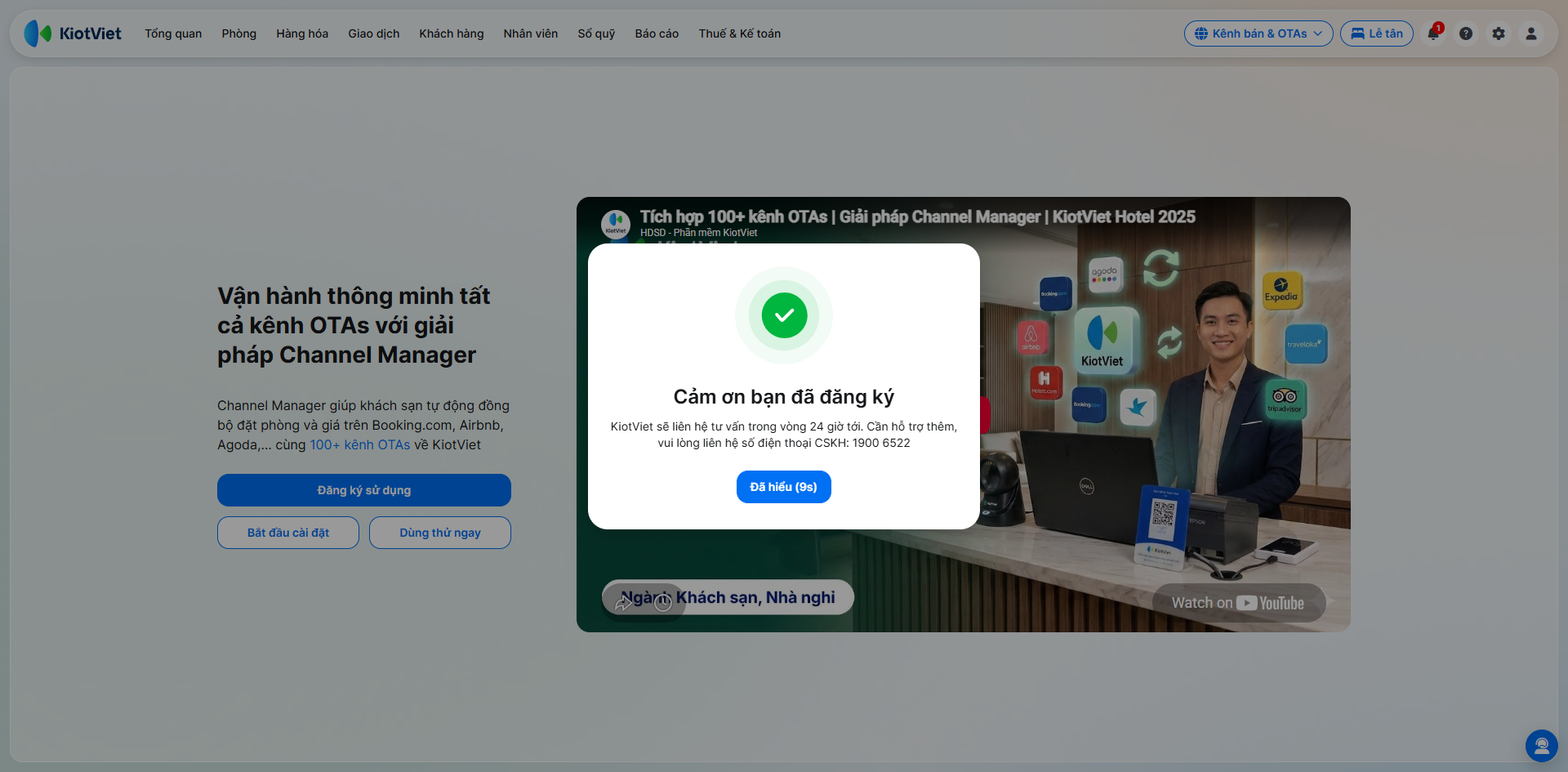The width and height of the screenshot is (1568, 772).
Task: Click the Dùng thử ngay button
Action: point(440,533)
